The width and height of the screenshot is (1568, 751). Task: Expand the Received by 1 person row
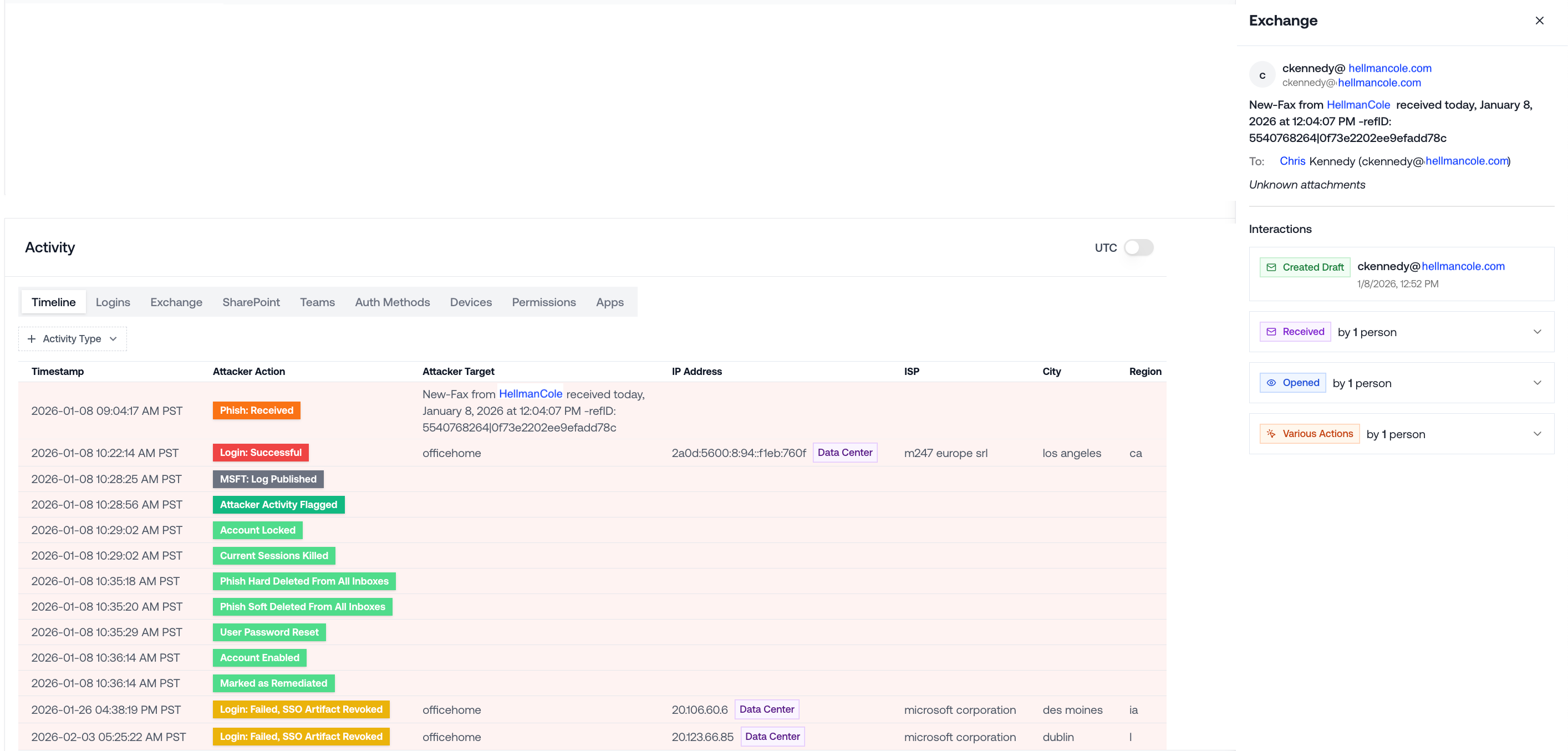click(x=1537, y=332)
